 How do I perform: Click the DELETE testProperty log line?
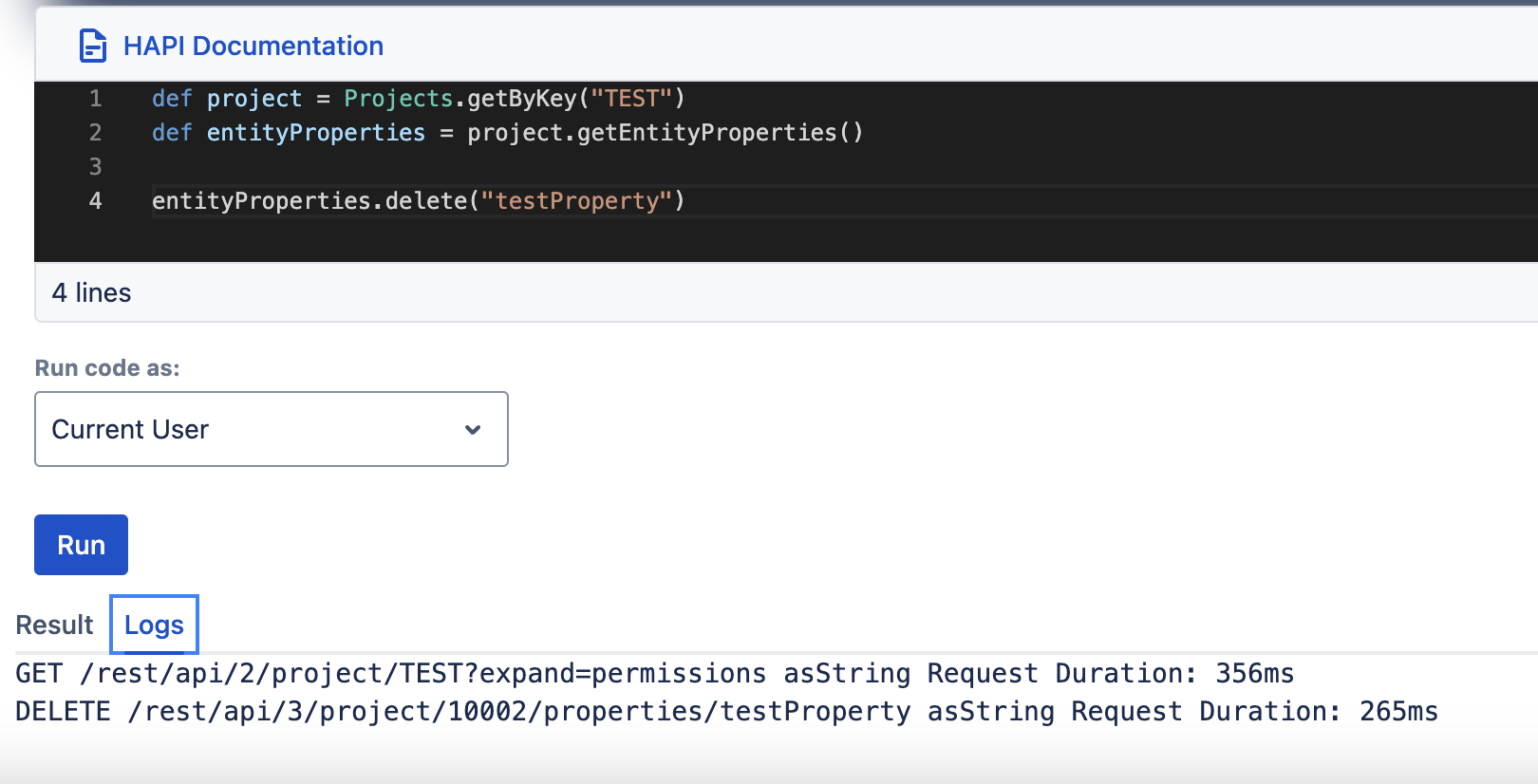click(x=727, y=712)
